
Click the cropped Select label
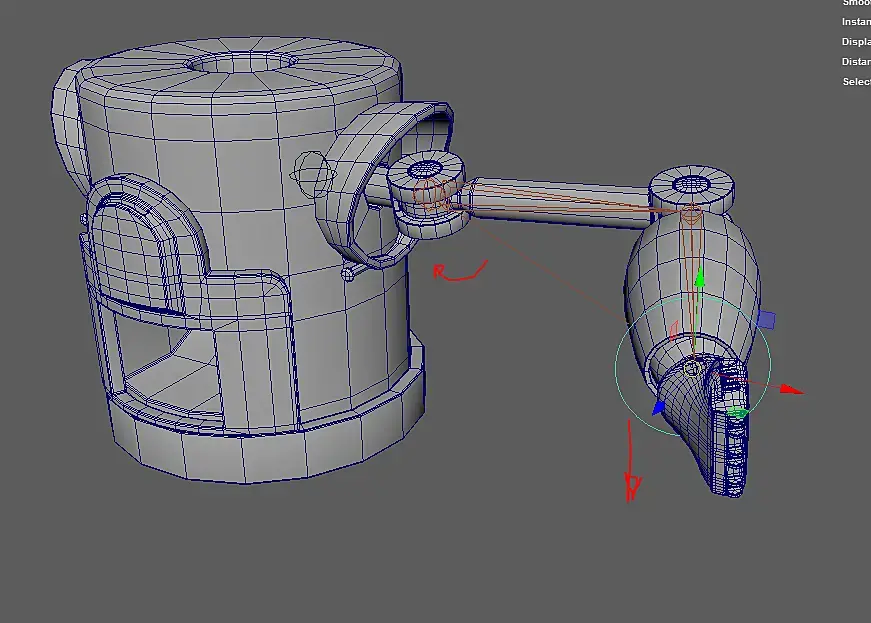(857, 82)
